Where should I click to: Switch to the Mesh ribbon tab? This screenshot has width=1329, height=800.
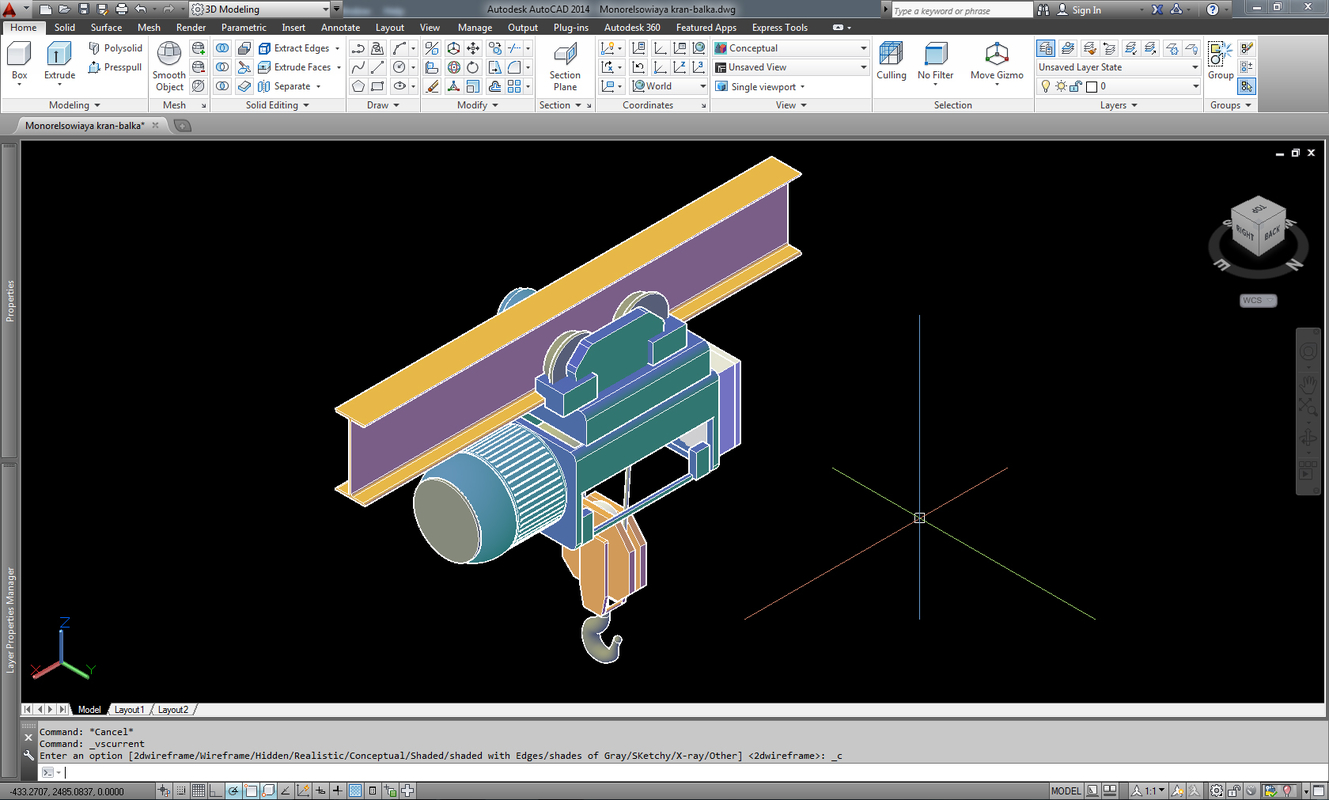point(149,27)
